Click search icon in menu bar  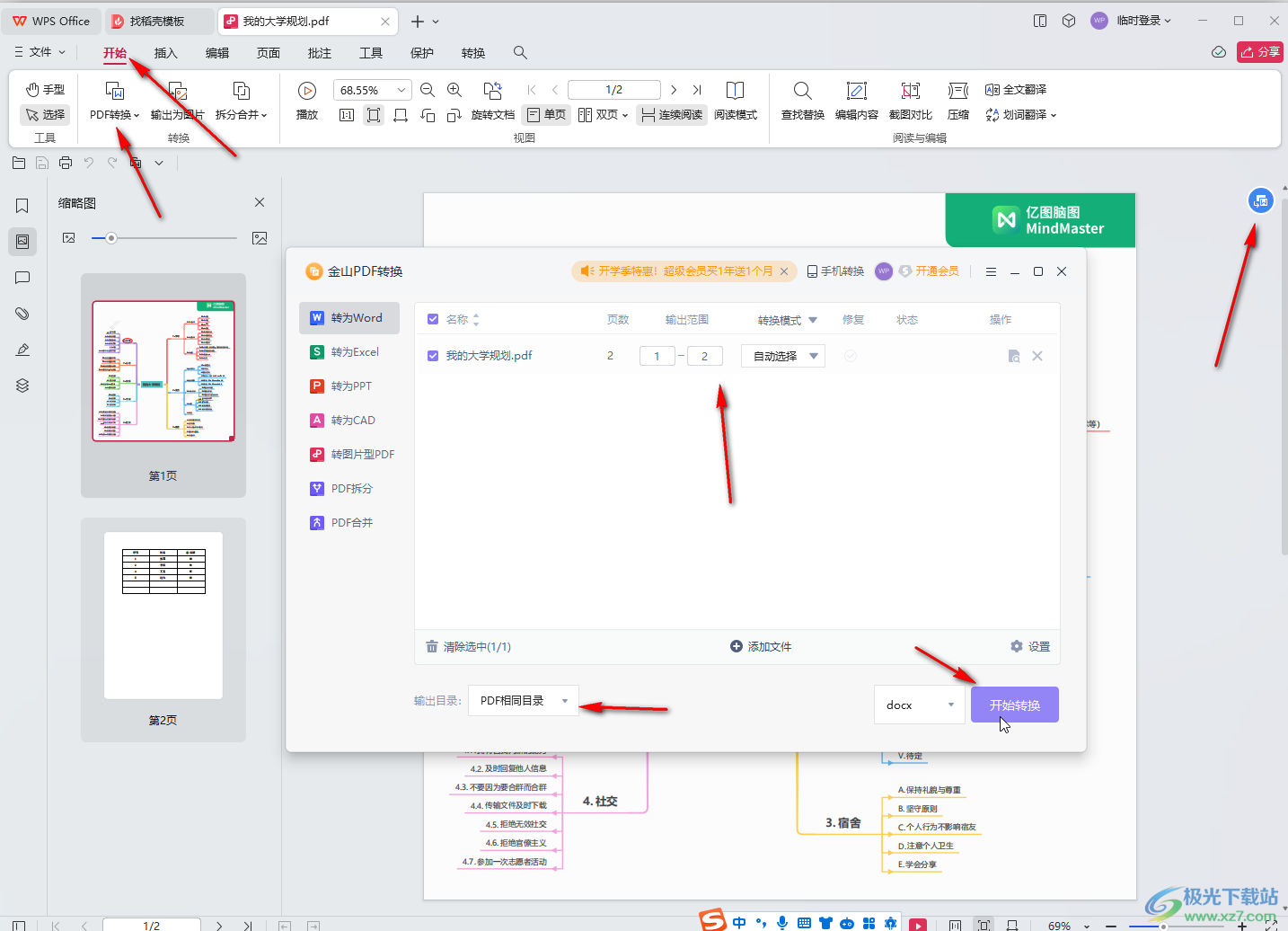pyautogui.click(x=520, y=53)
